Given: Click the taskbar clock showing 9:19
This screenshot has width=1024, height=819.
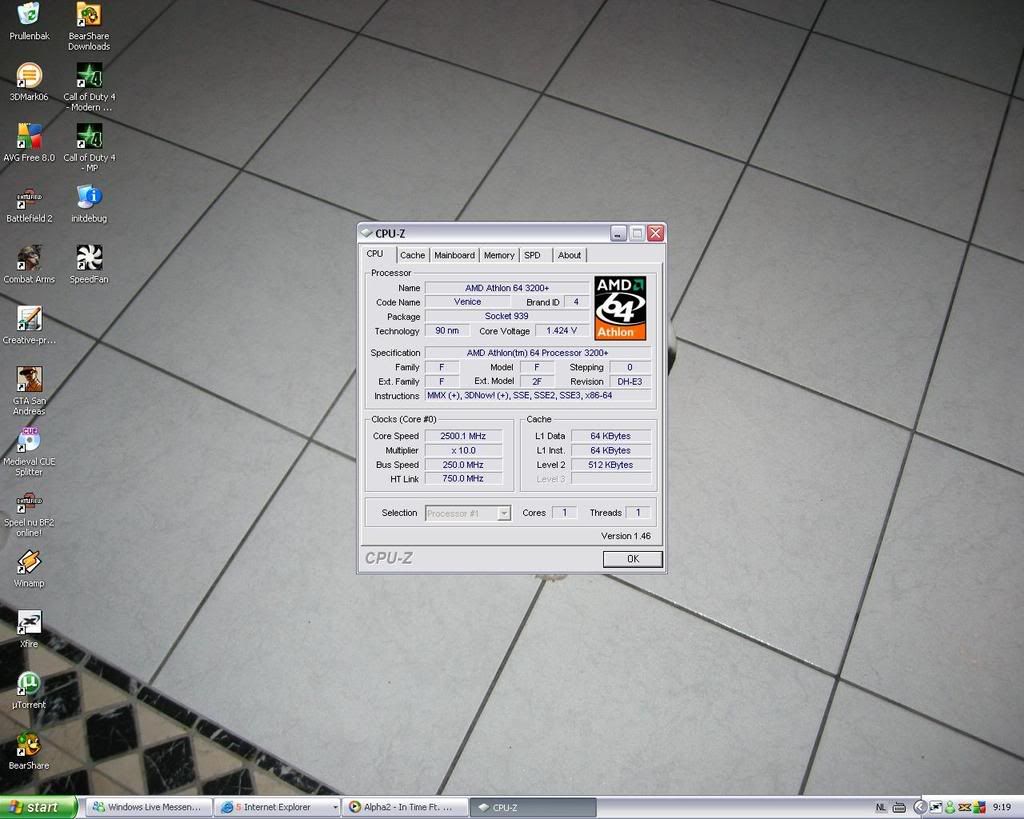Looking at the screenshot, I should click(1002, 807).
